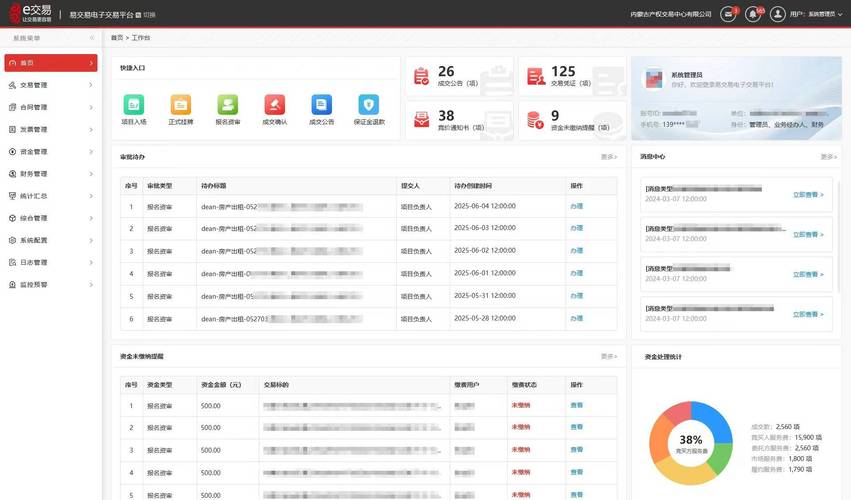851x500 pixels.
Task: Click the 未缴纳 status in funds row 1
Action: [520, 406]
